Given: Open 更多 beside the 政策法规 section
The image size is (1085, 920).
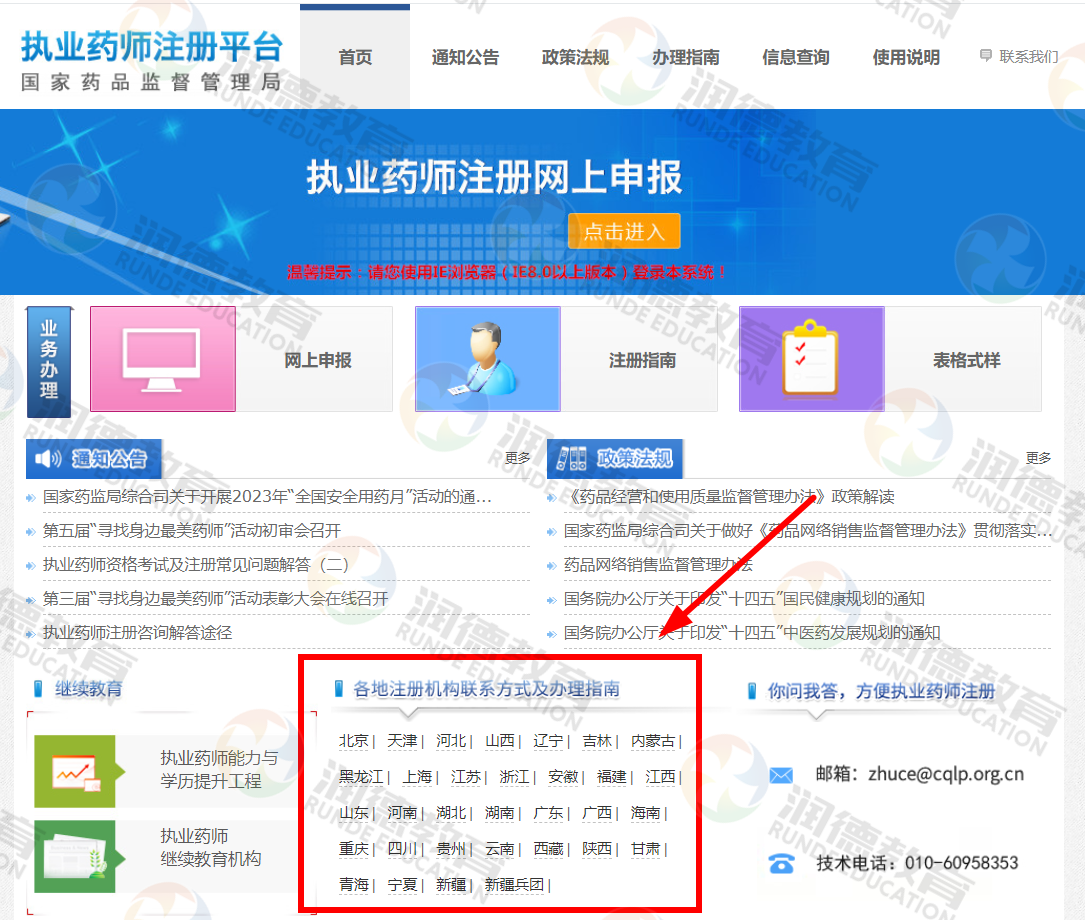Looking at the screenshot, I should pyautogui.click(x=1038, y=458).
